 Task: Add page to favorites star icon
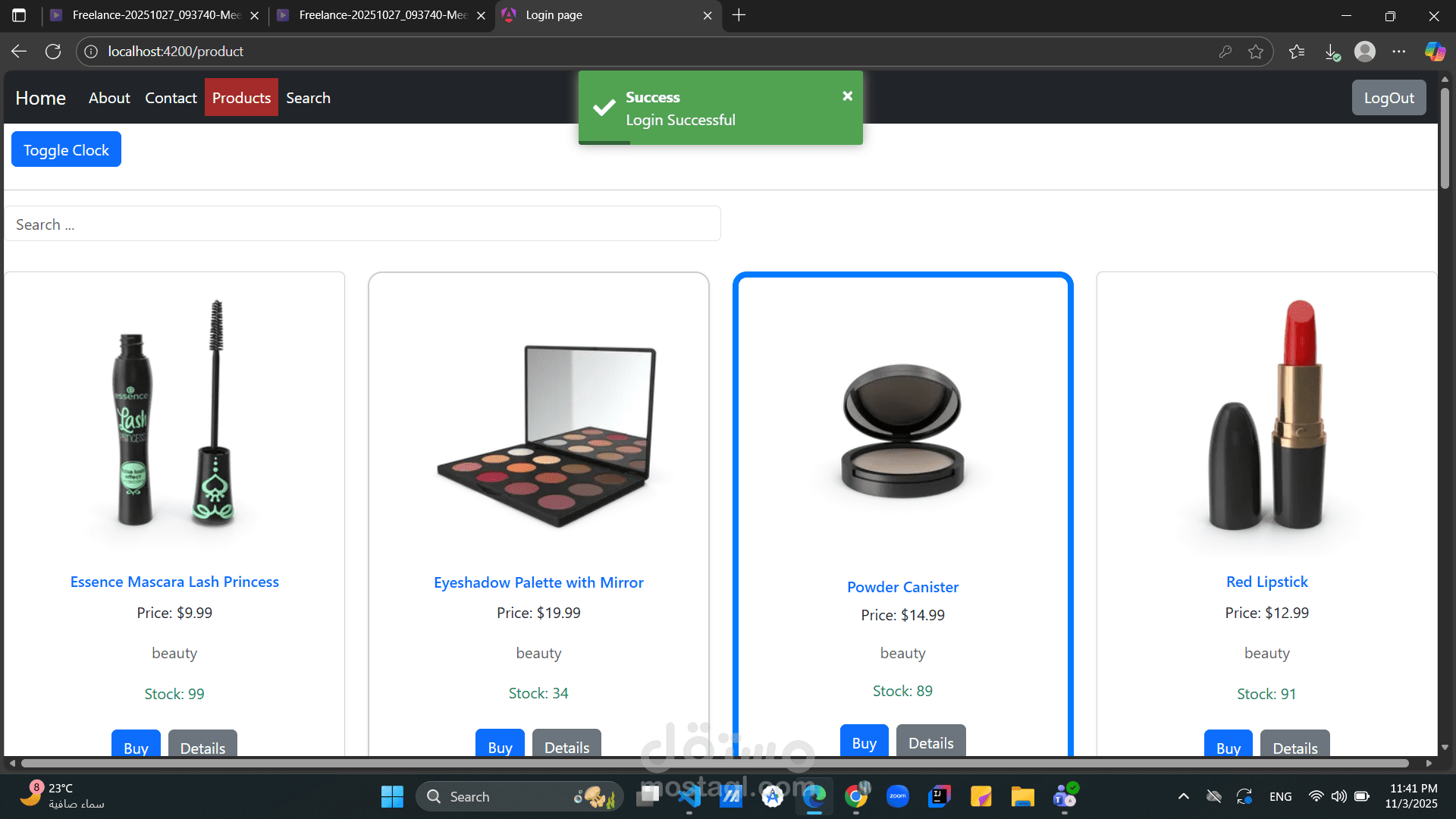pyautogui.click(x=1256, y=52)
